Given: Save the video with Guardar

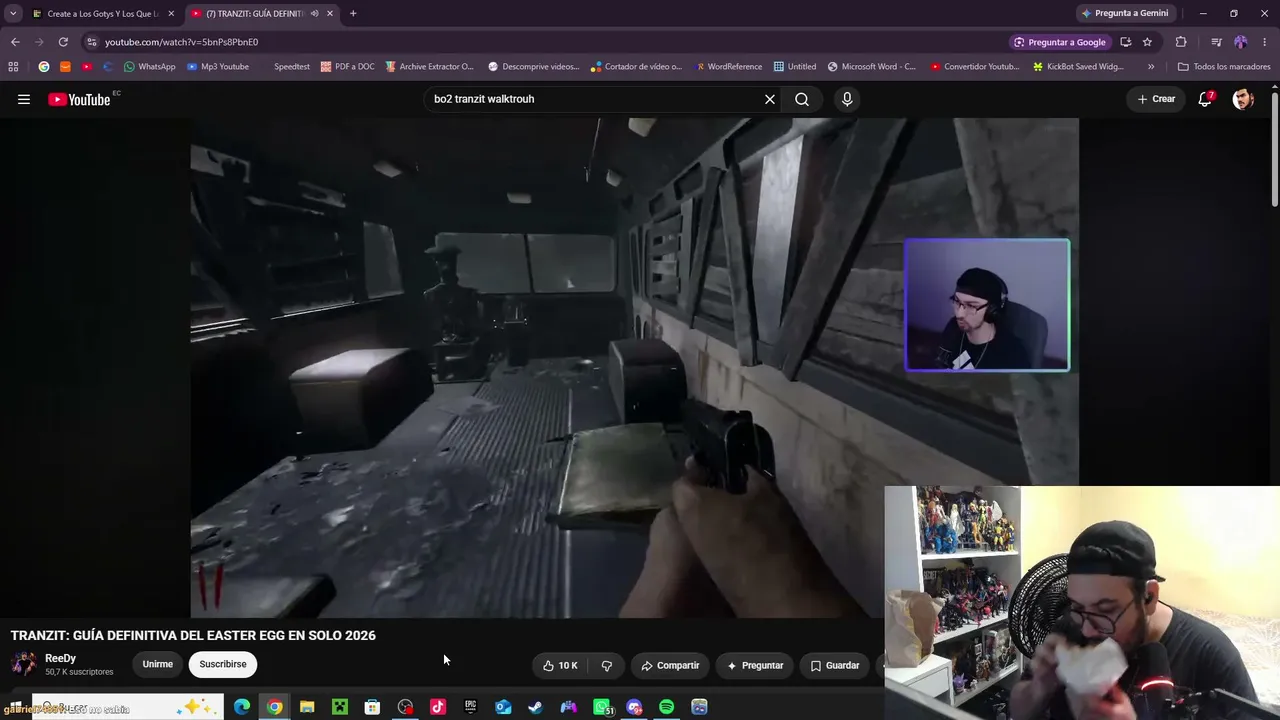Looking at the screenshot, I should coord(835,665).
